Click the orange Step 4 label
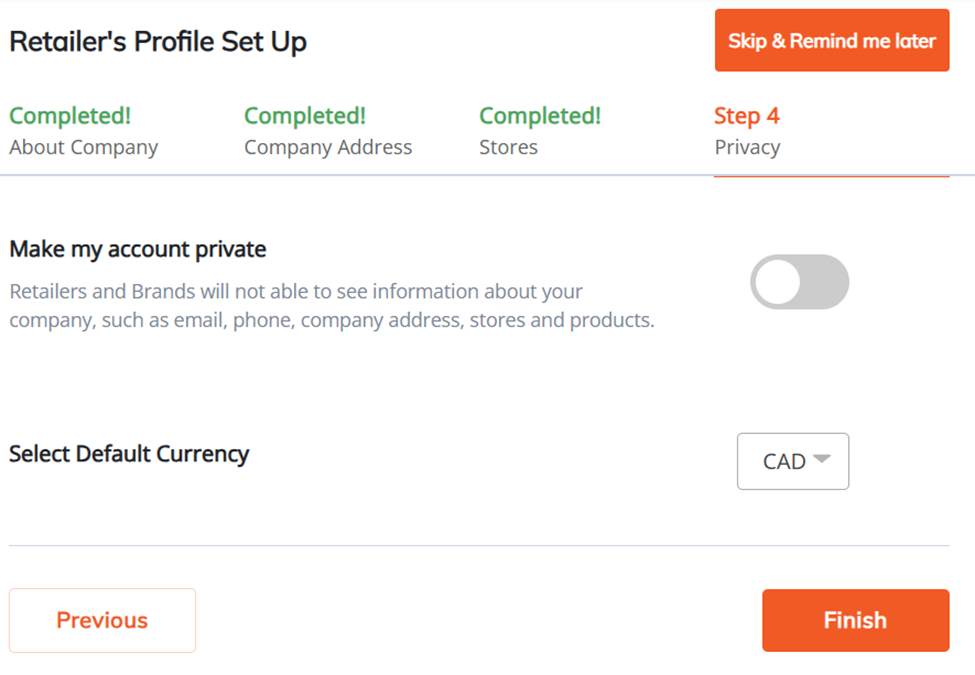 coord(746,116)
